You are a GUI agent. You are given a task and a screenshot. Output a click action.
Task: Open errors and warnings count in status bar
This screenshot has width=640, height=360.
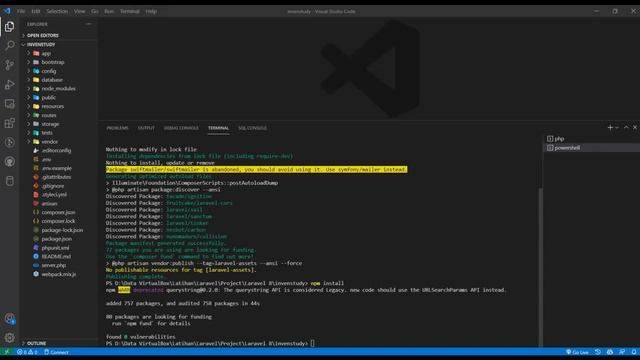27,352
